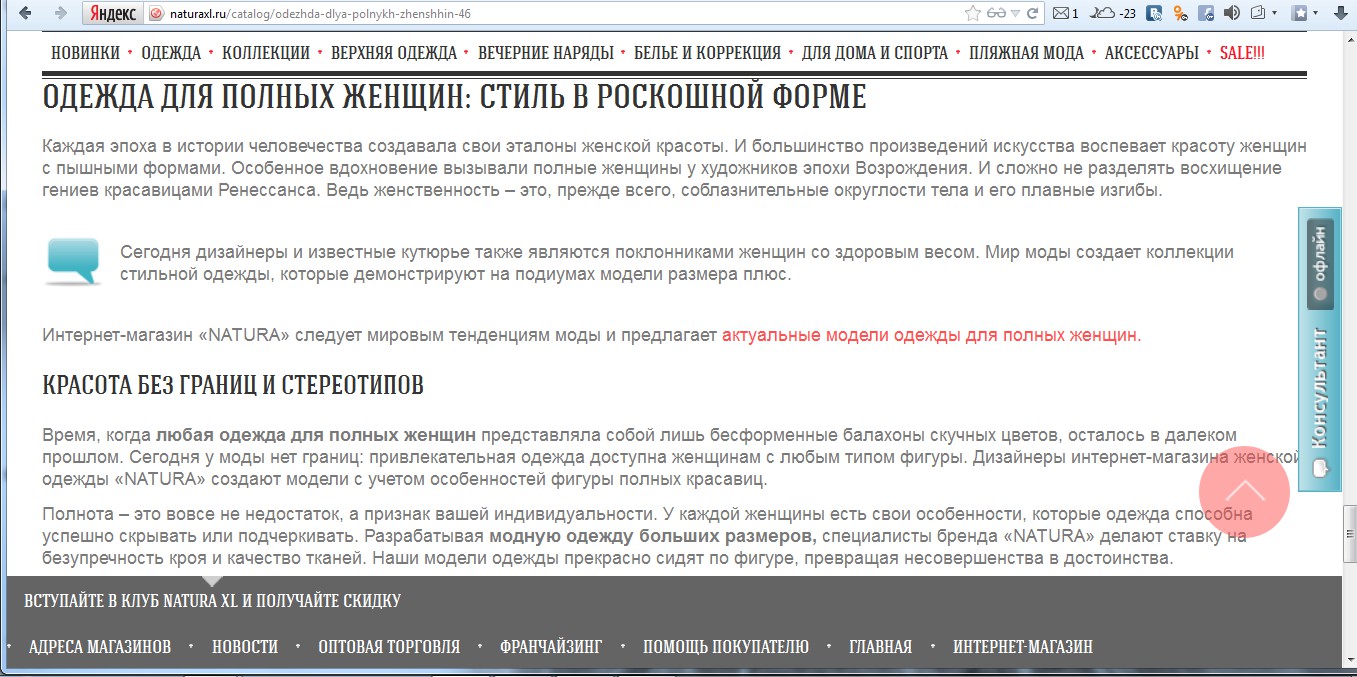Open Yandex via the Яндекс toolbar button

pyautogui.click(x=112, y=13)
